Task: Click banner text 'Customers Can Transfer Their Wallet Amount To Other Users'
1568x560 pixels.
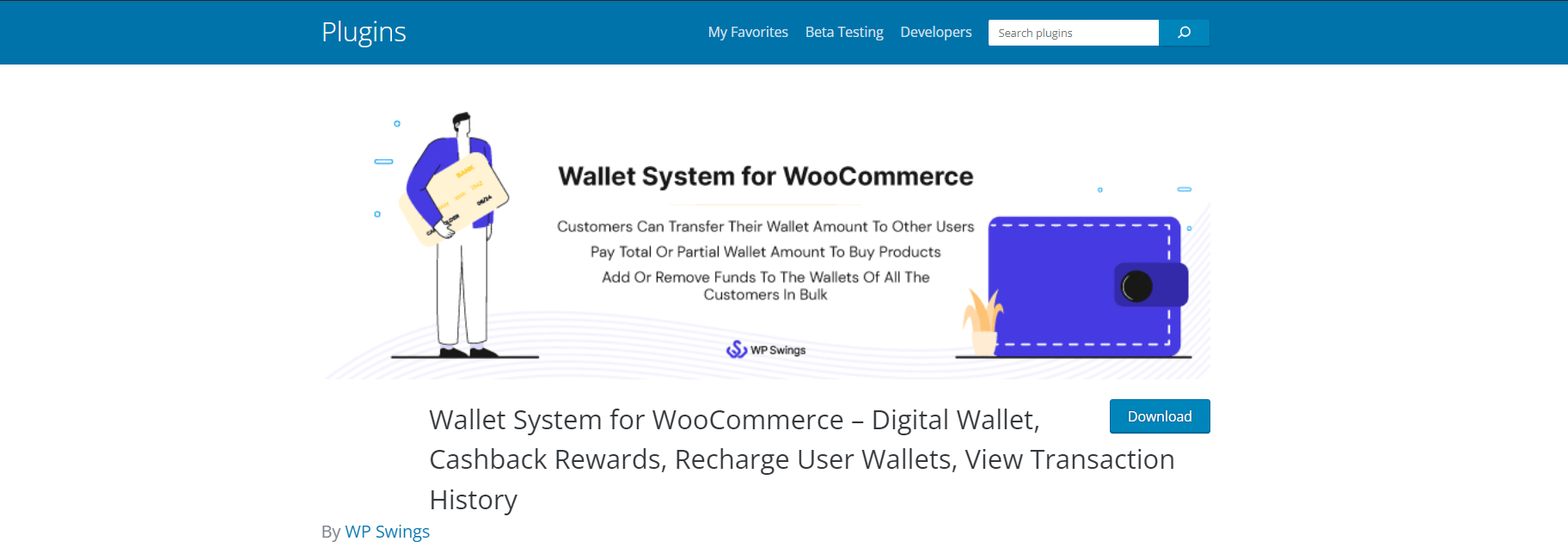Action: click(x=765, y=226)
